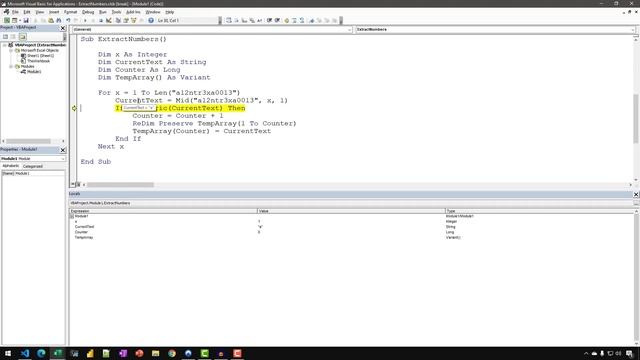Image resolution: width=640 pixels, height=360 pixels.
Task: Expand the Module1 entry in Locals window
Action: [72, 216]
